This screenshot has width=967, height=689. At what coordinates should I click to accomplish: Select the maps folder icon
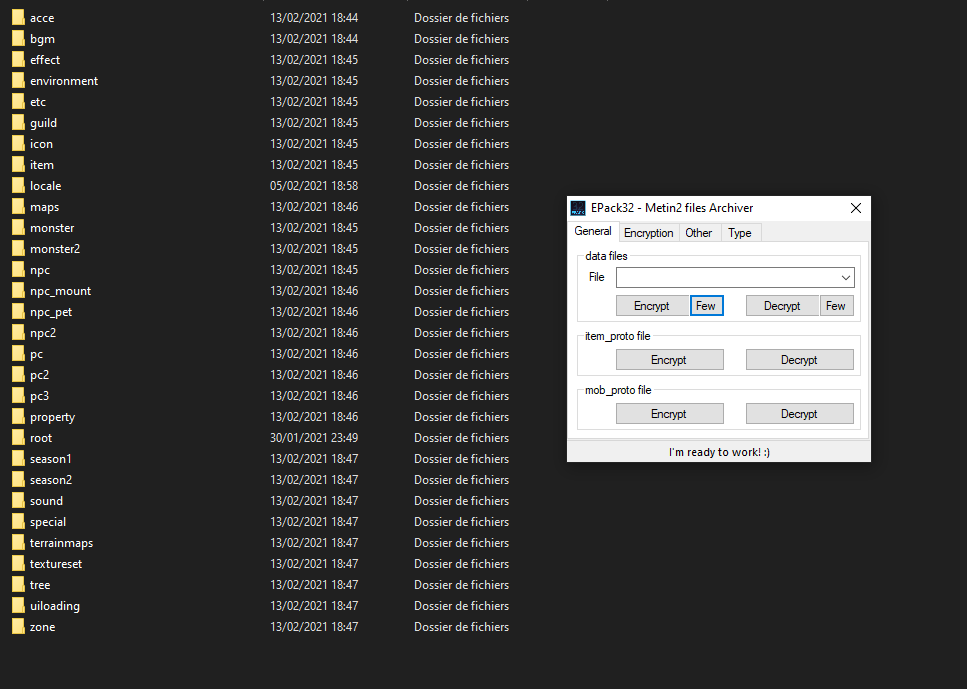pyautogui.click(x=19, y=207)
